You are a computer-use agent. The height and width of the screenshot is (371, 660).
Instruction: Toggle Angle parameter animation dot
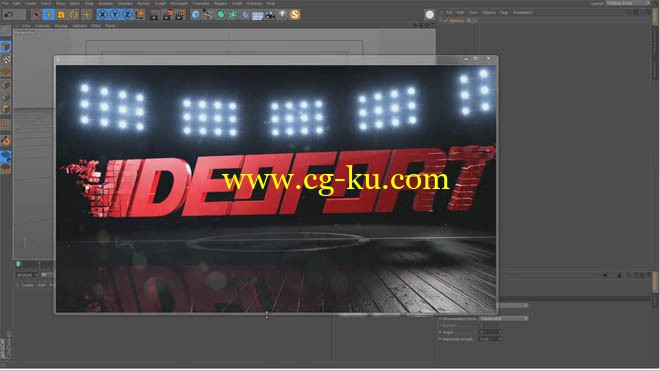click(x=440, y=332)
